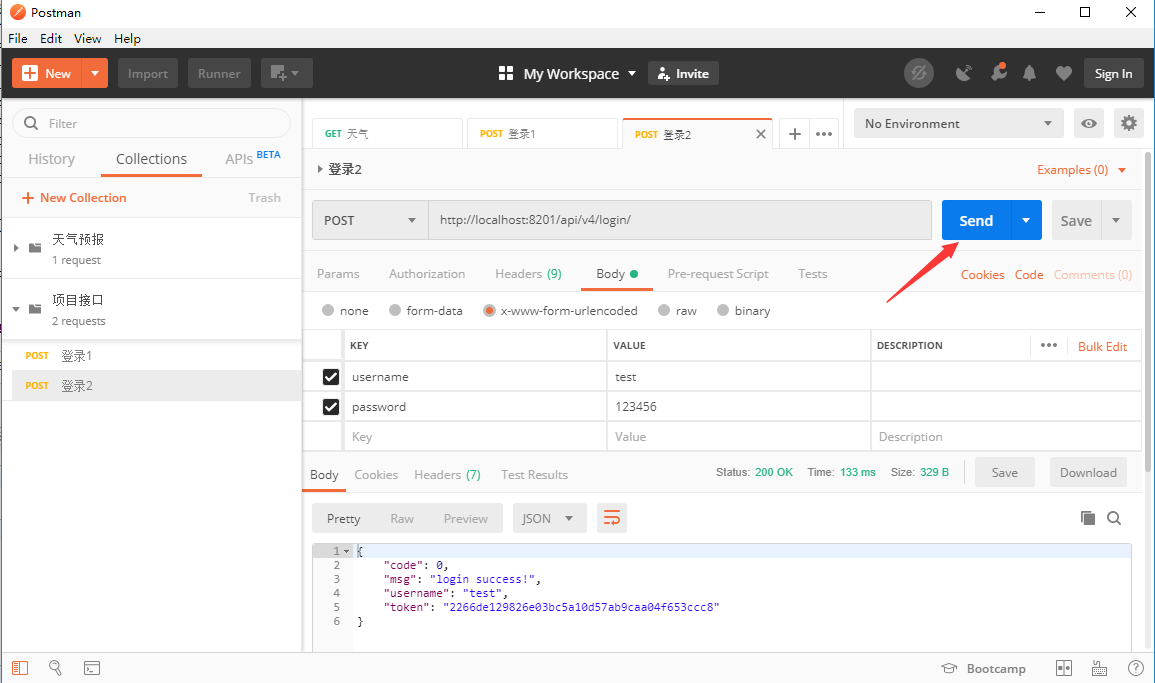Toggle line wrap icon in response viewer

pyautogui.click(x=611, y=518)
